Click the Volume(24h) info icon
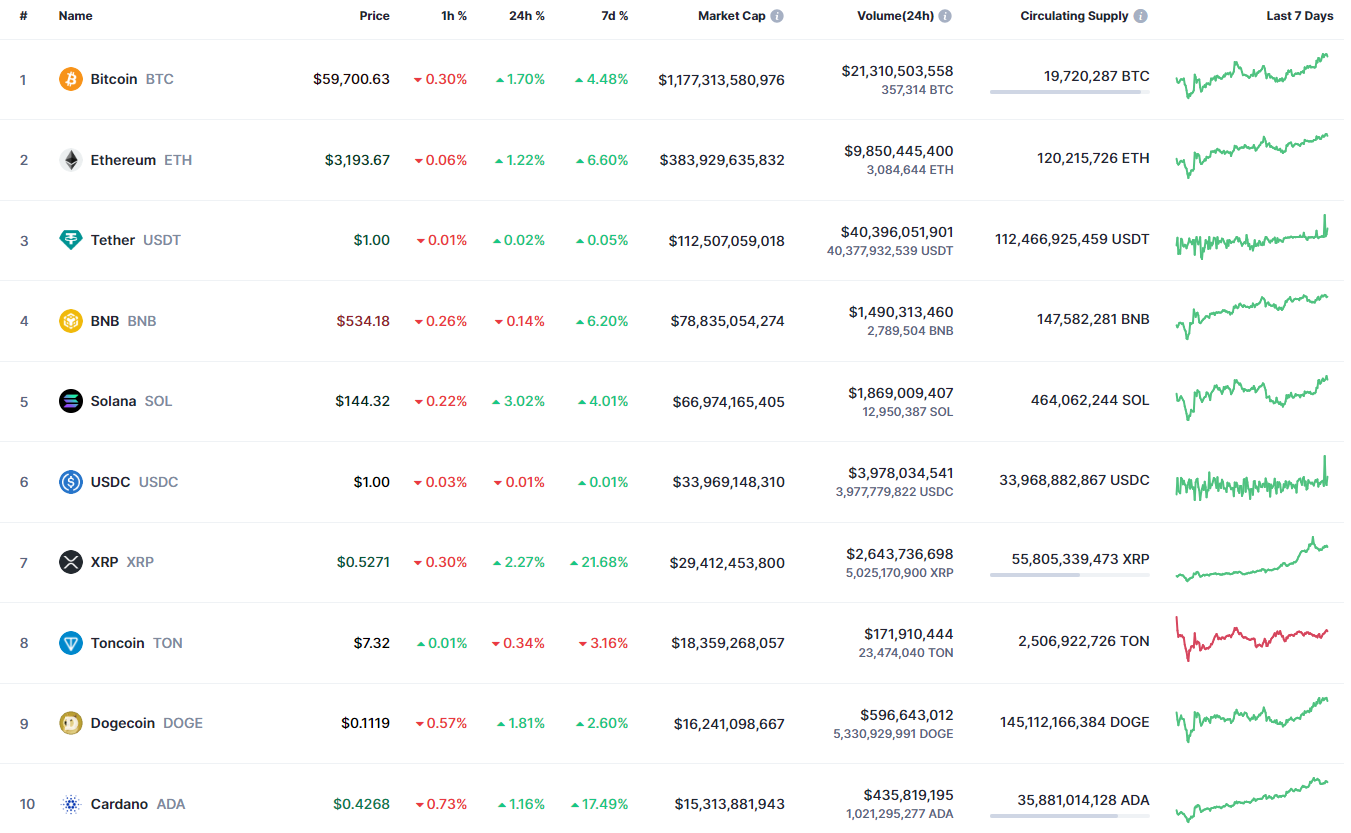 tap(945, 16)
